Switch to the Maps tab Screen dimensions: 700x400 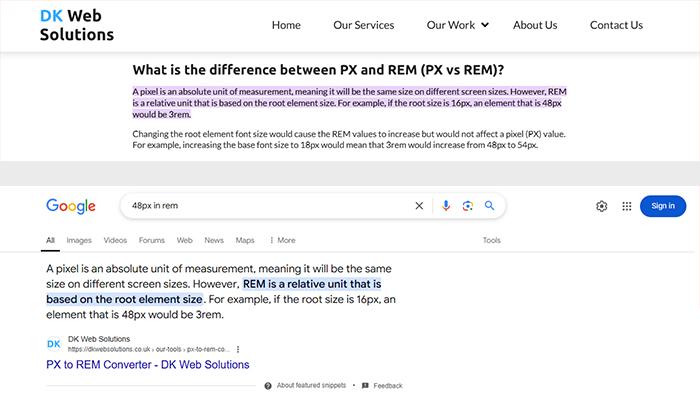coord(245,240)
